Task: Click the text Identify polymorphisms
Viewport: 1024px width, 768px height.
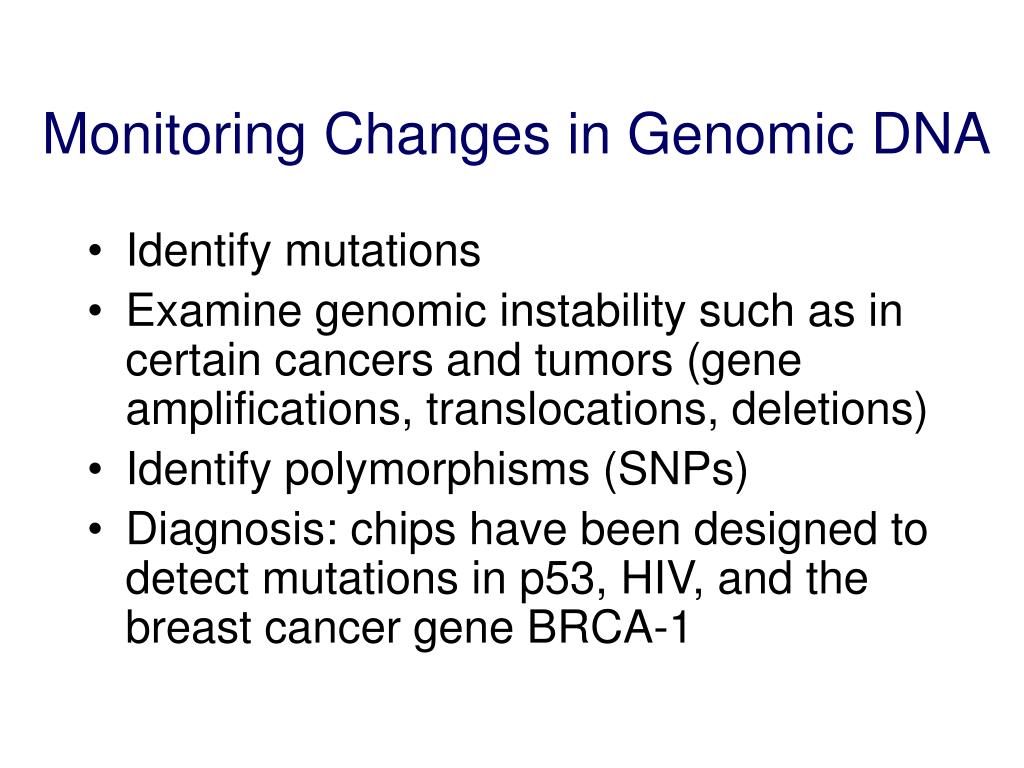Action: [358, 470]
